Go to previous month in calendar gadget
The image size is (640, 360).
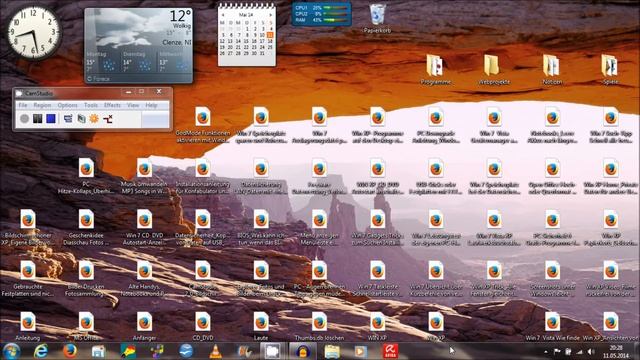click(x=223, y=15)
